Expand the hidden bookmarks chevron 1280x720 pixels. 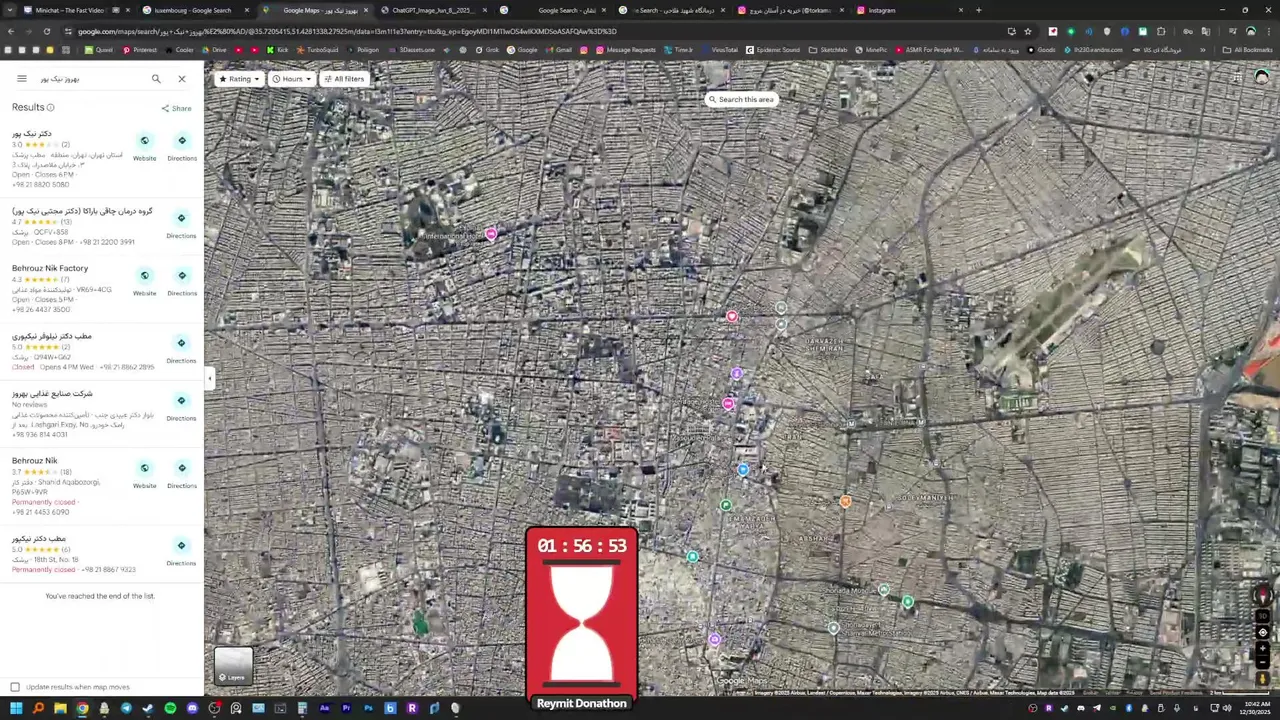(x=1202, y=50)
